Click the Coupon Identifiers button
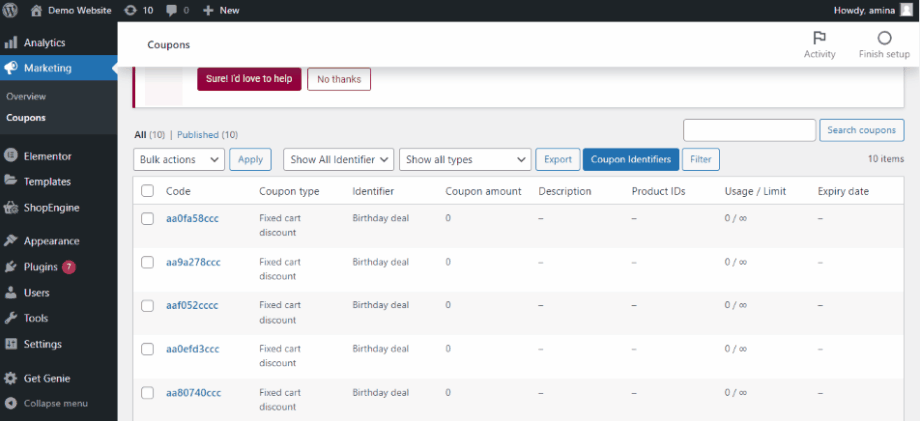The height and width of the screenshot is (421, 920). click(x=631, y=159)
